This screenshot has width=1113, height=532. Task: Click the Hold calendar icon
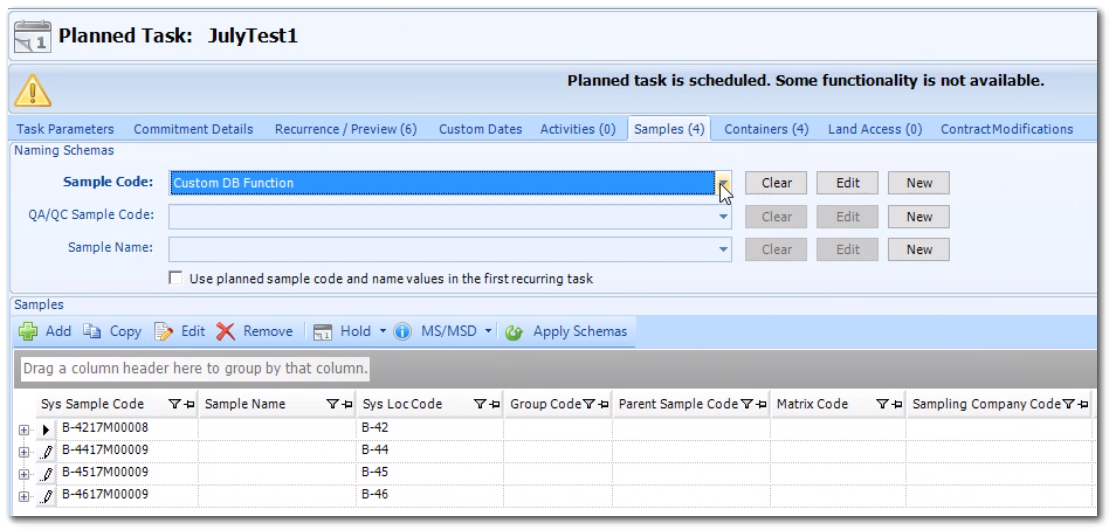(323, 332)
